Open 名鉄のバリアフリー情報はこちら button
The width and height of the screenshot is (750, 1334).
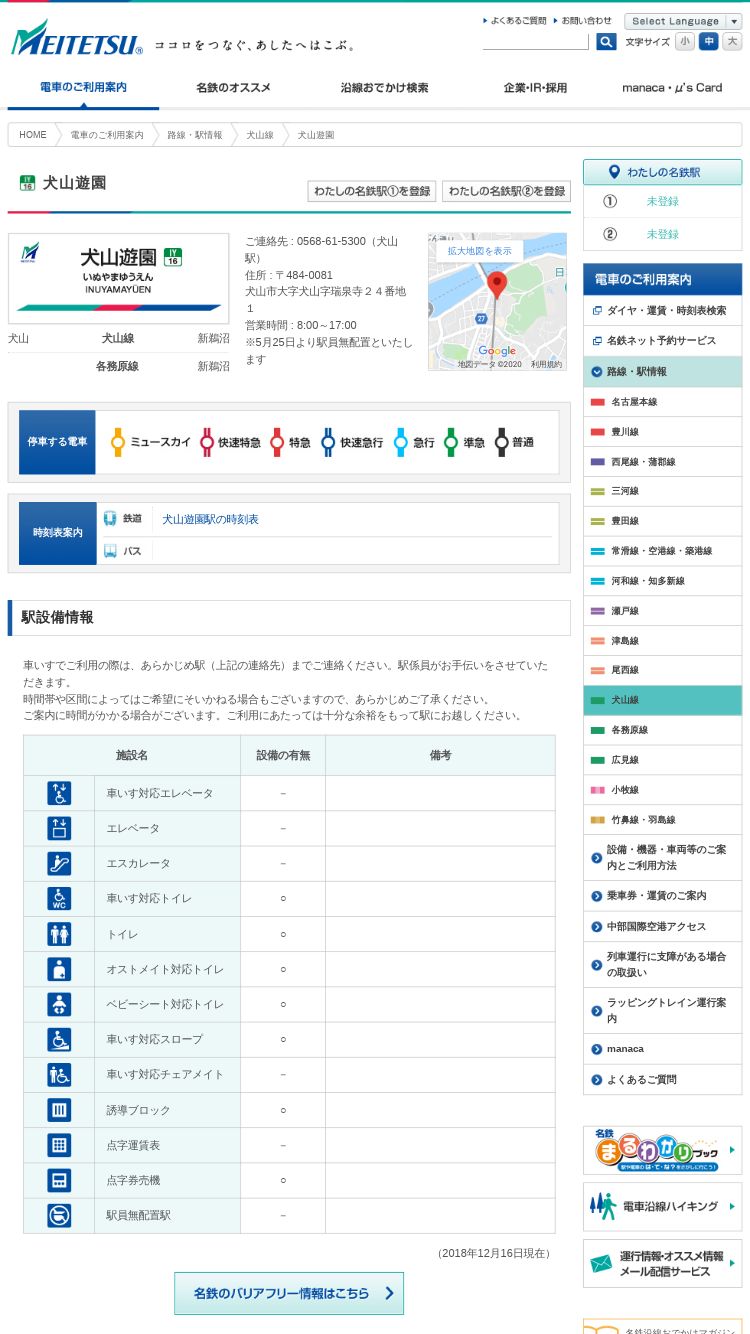point(289,1293)
